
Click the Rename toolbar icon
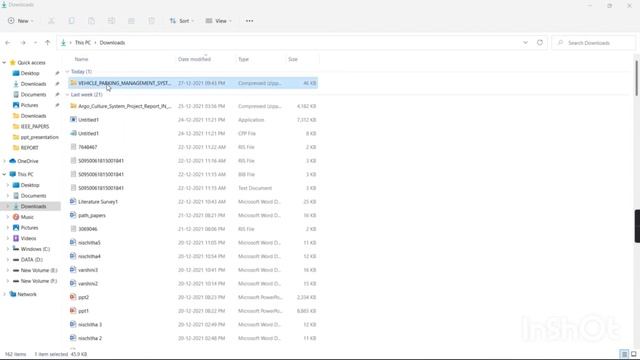point(111,21)
